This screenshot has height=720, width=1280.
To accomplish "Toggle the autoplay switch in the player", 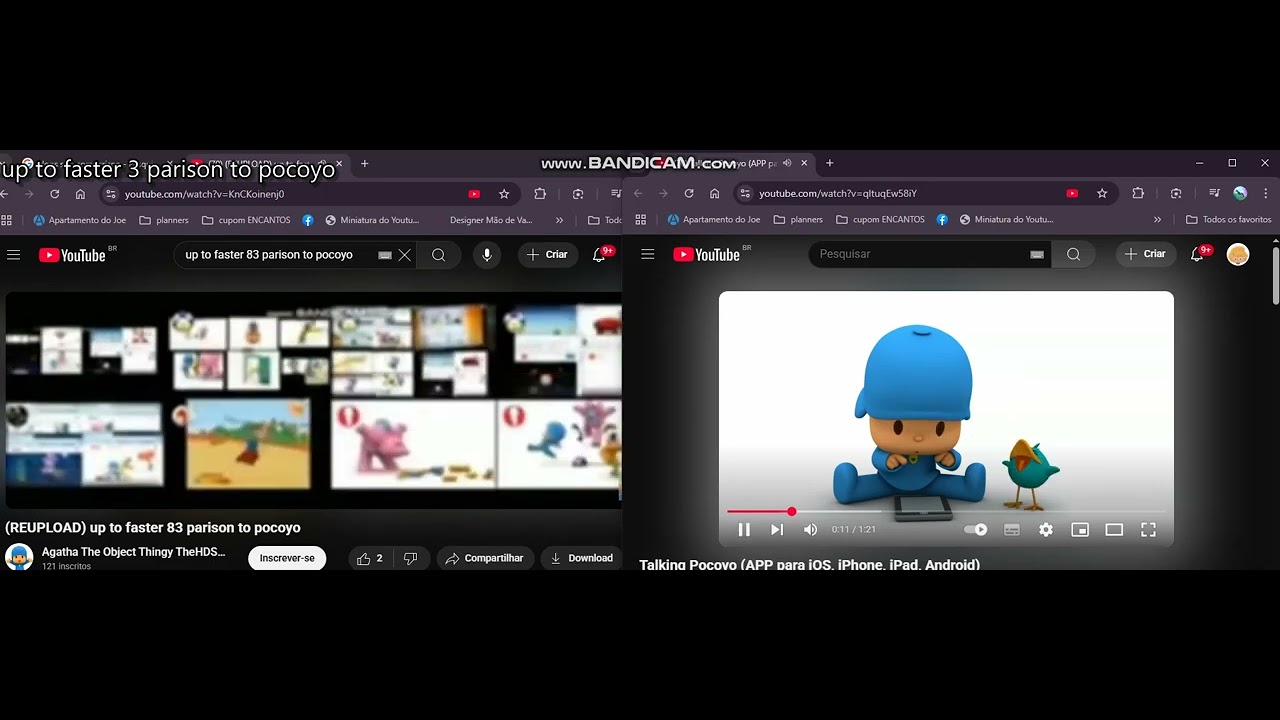I will pyautogui.click(x=976, y=530).
